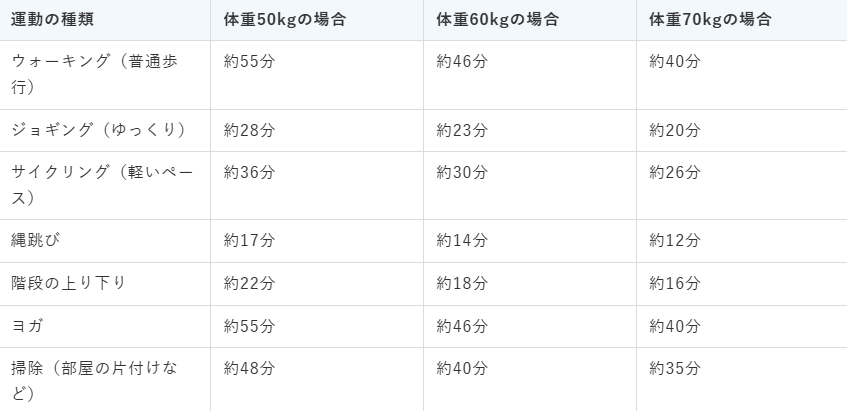This screenshot has width=847, height=411.
Task: Select 約14分 in the 縄跳び row
Action: [x=462, y=240]
